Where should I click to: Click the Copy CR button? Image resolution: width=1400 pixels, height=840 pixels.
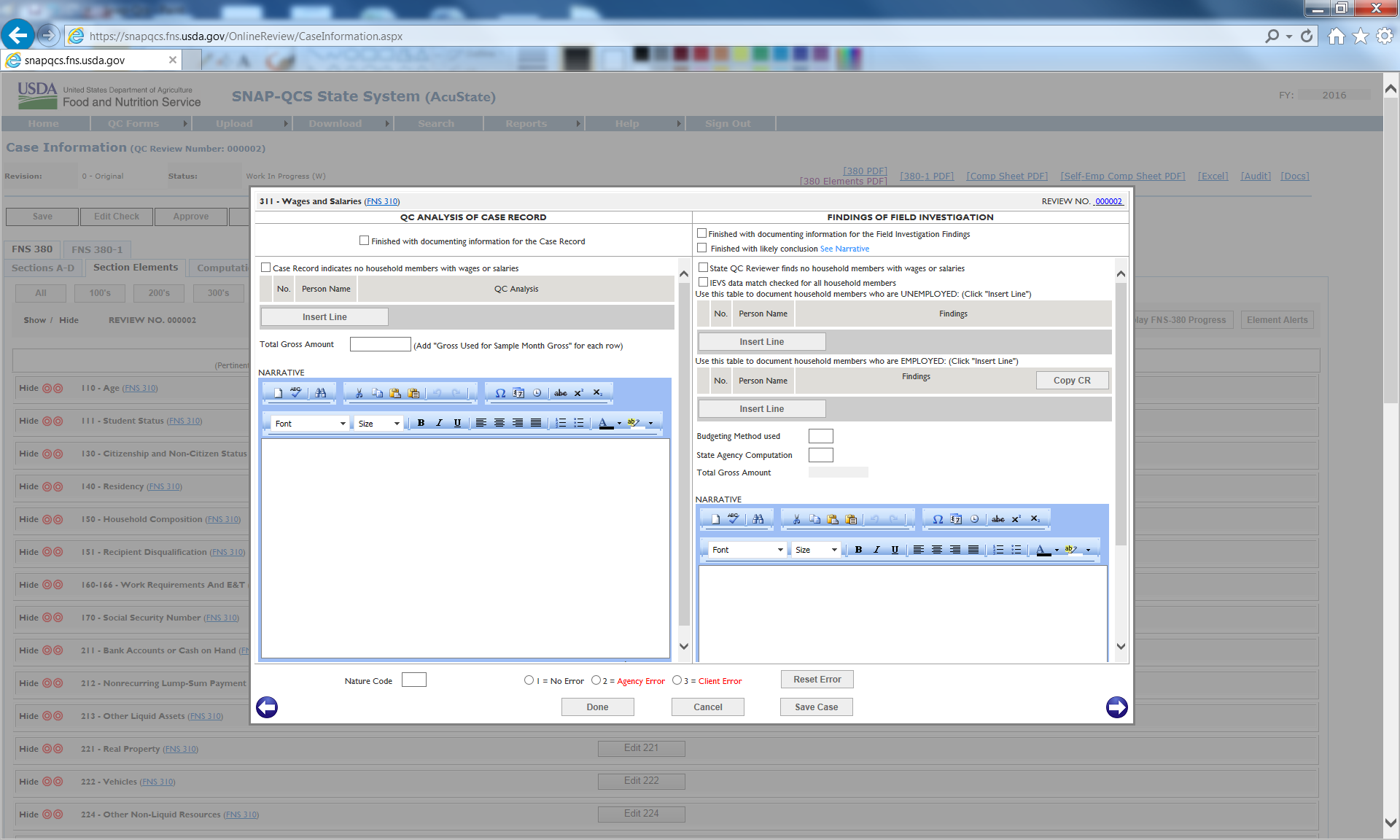pyautogui.click(x=1072, y=380)
